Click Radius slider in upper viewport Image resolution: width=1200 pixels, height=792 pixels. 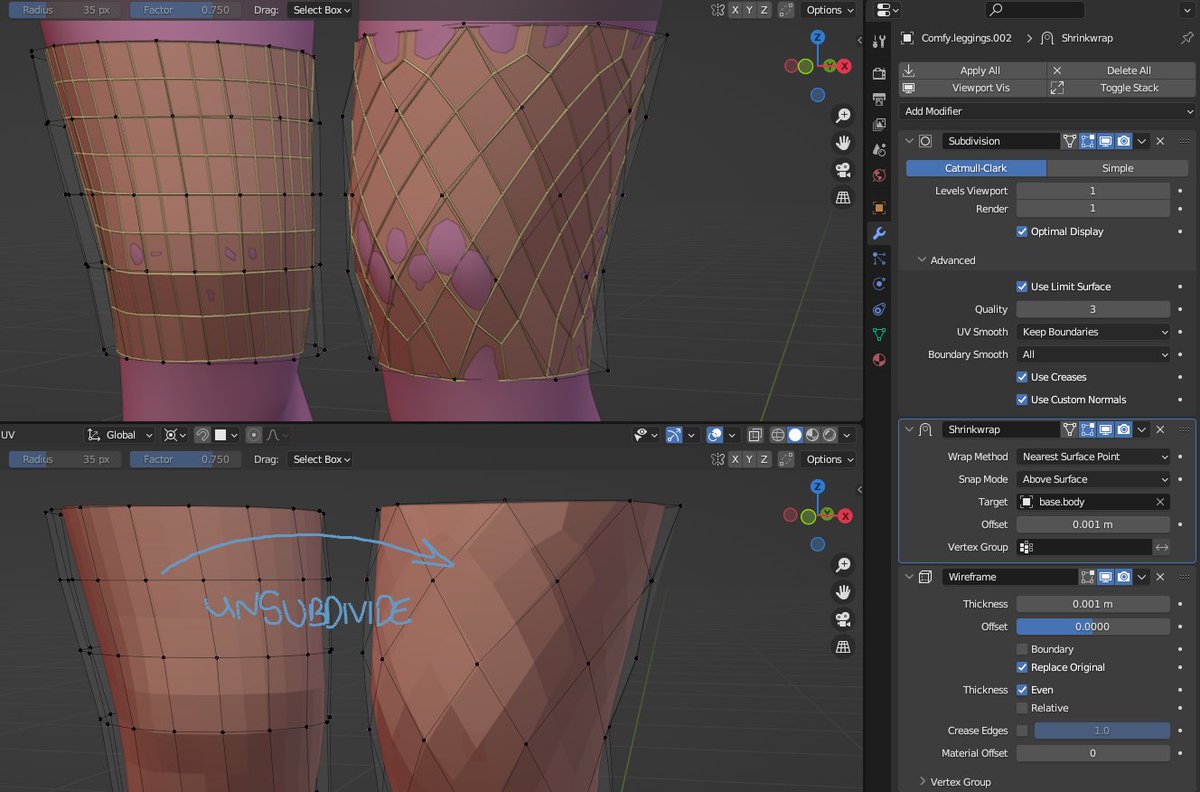(66, 10)
